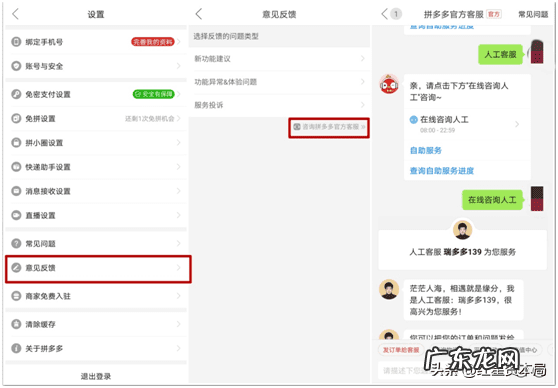Tap the 完善我的资料 red badge
This screenshot has width=558, height=388.
(153, 42)
